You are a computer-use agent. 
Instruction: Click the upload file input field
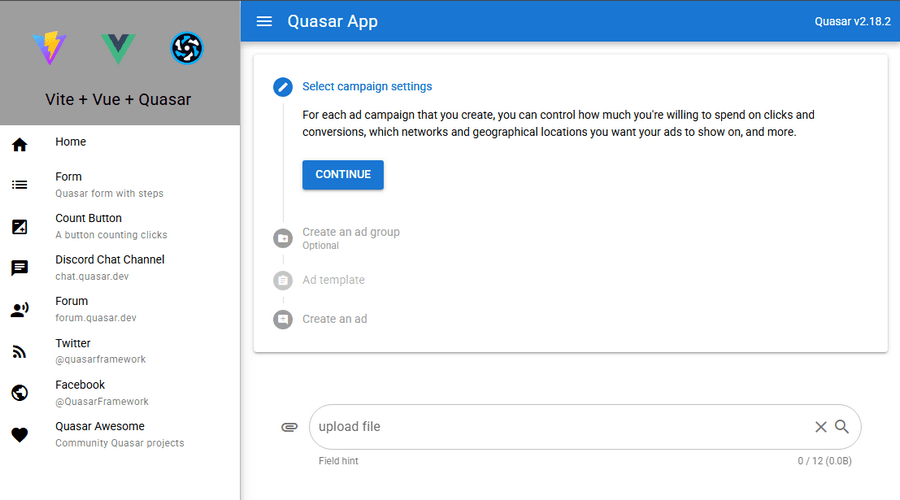coord(562,427)
